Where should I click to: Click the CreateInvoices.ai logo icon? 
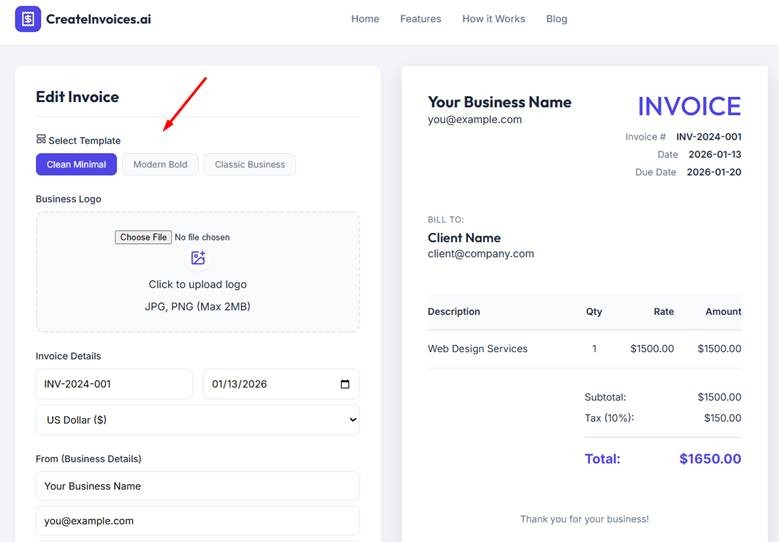click(x=28, y=19)
